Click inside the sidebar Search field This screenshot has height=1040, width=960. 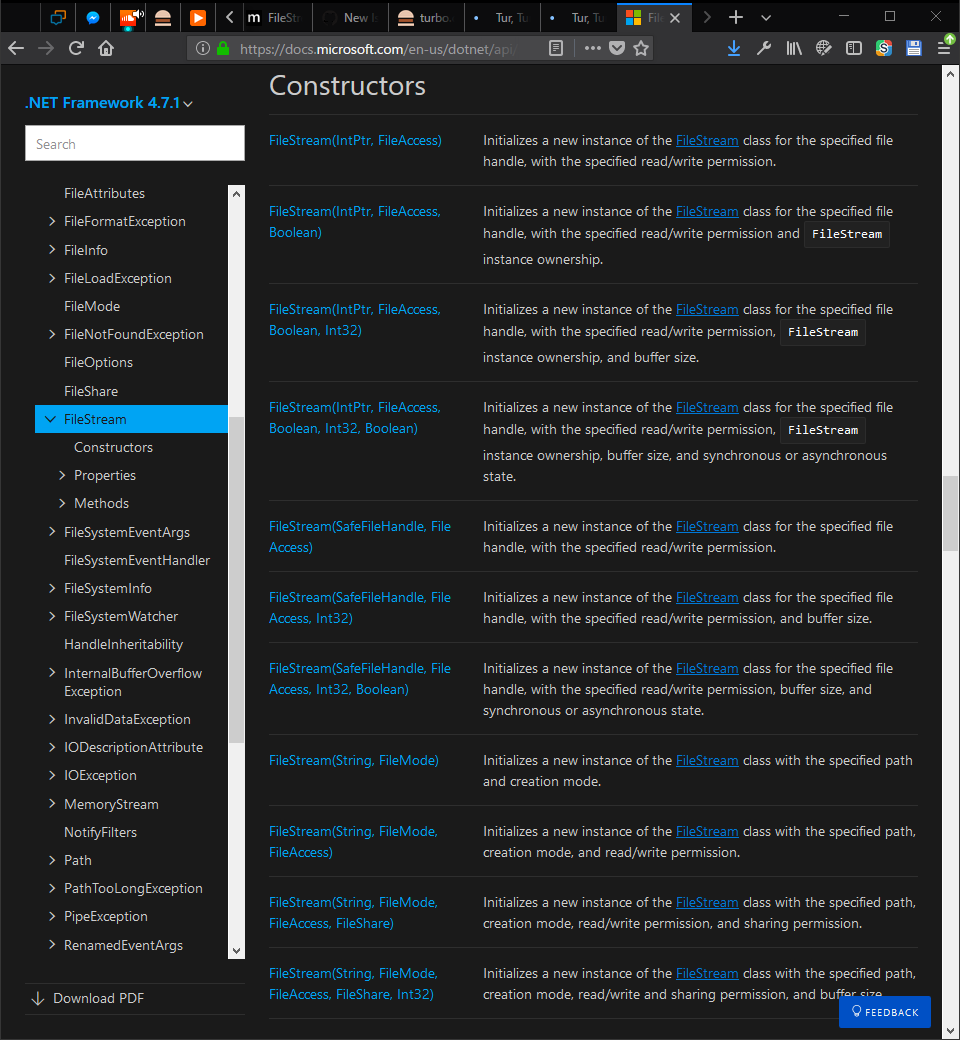[x=134, y=143]
